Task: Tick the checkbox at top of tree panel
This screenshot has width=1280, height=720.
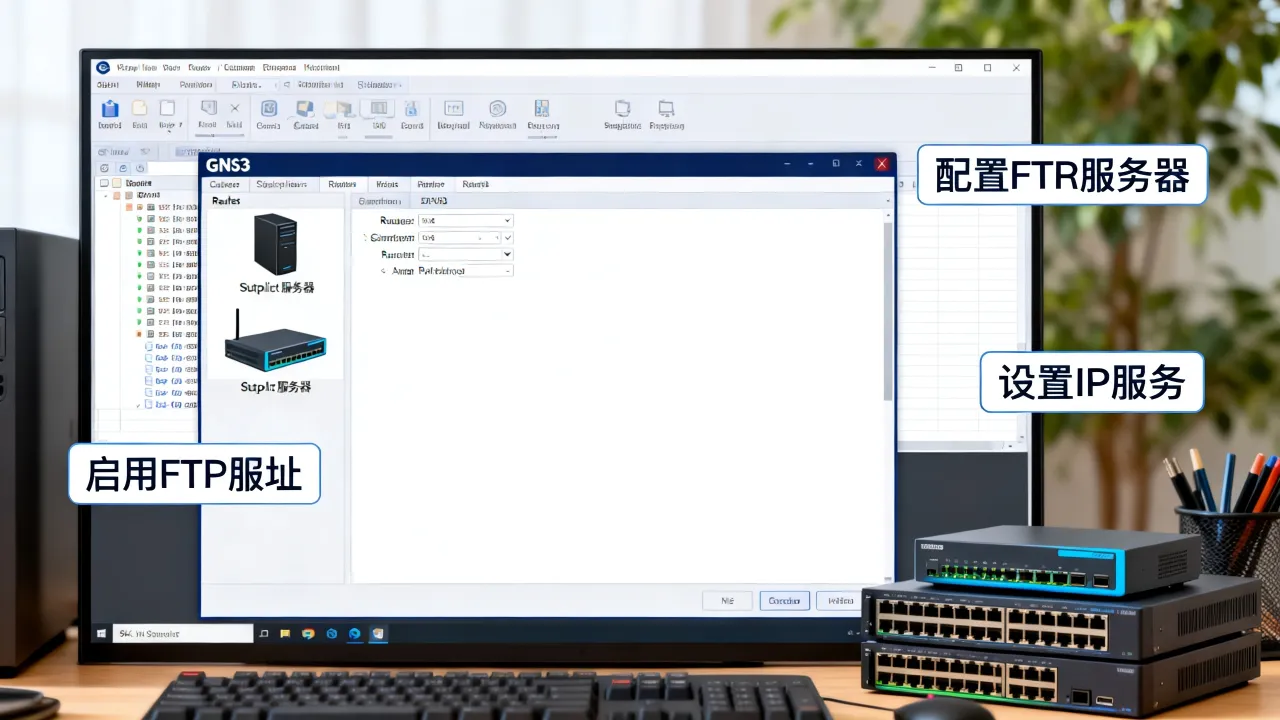Action: pyautogui.click(x=104, y=183)
